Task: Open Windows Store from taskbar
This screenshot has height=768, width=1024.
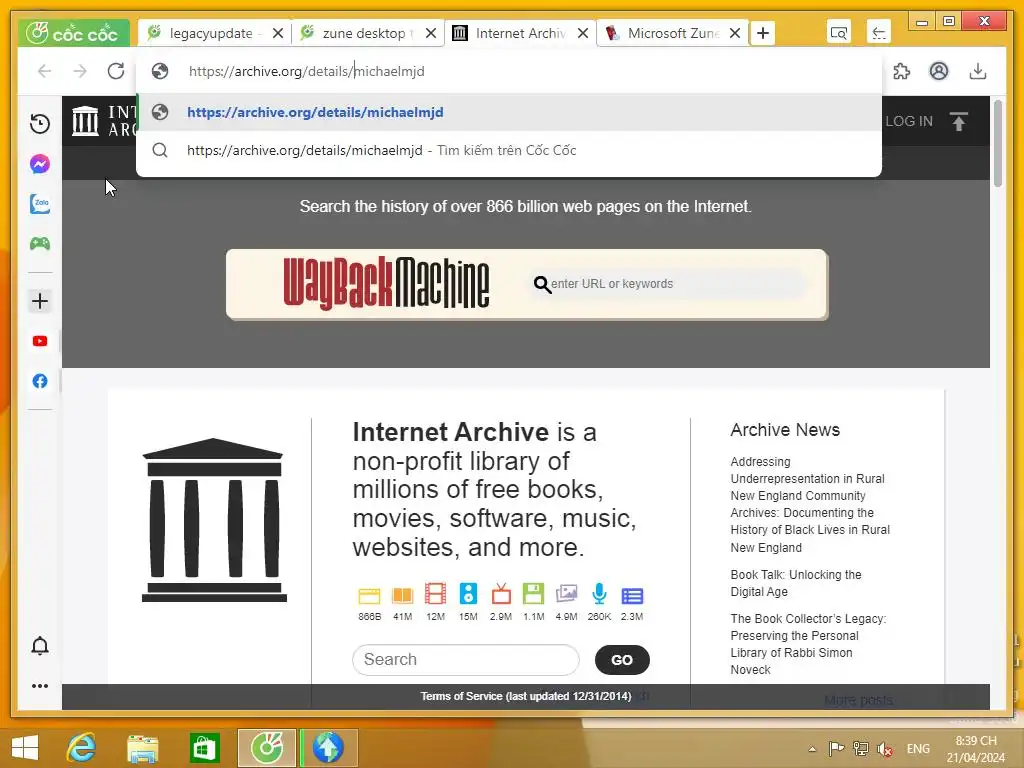Action: pyautogui.click(x=204, y=748)
